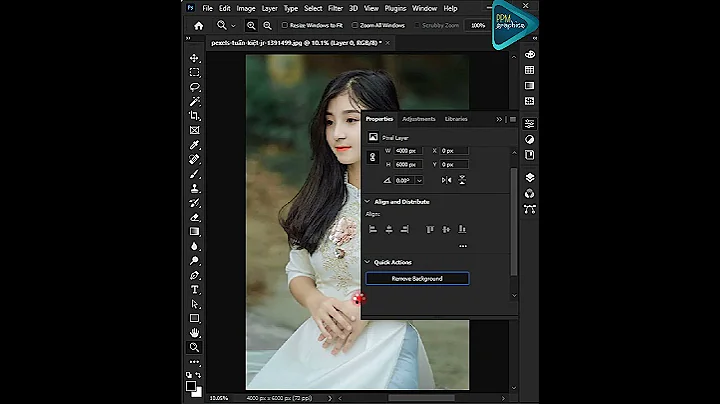
Task: Select the Gradient tool
Action: point(194,232)
